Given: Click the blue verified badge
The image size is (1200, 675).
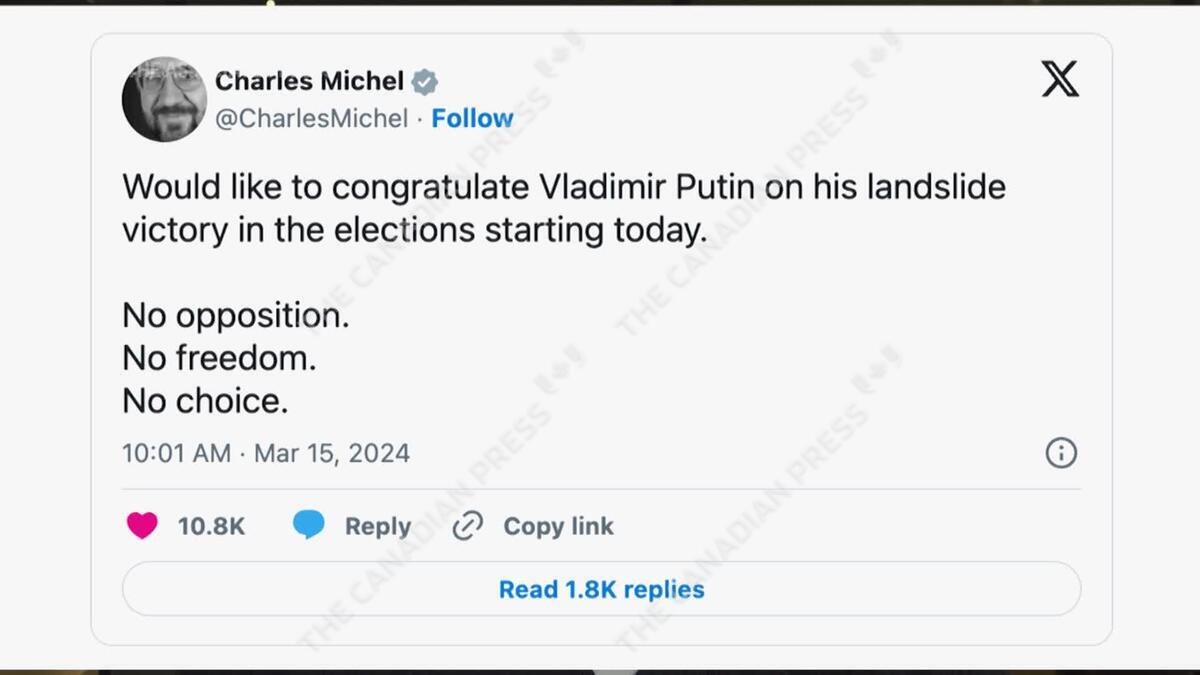Looking at the screenshot, I should click(425, 82).
